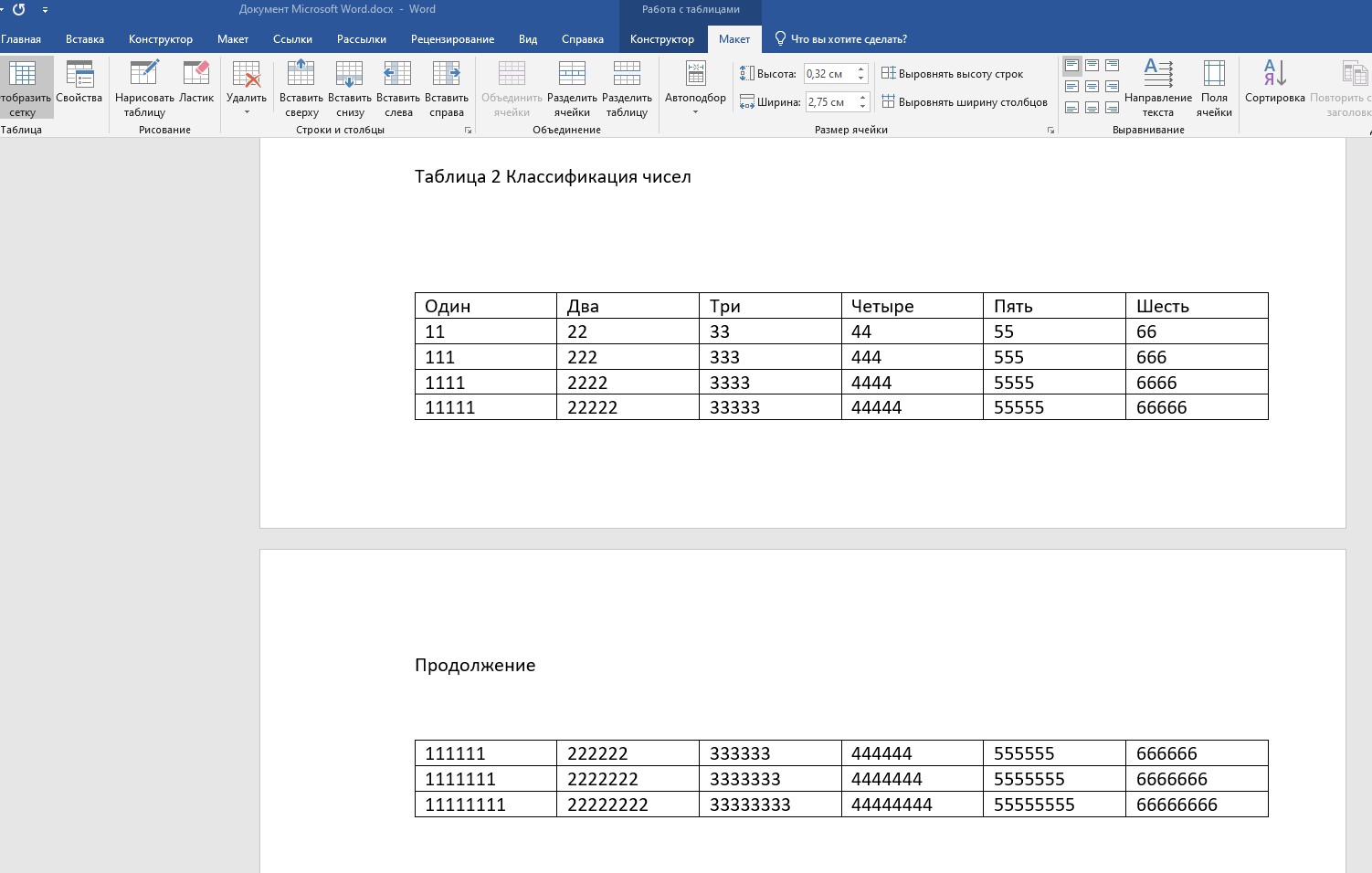
Task: Select Draw Table (Нарисовать таблицу) tool
Action: tap(144, 88)
